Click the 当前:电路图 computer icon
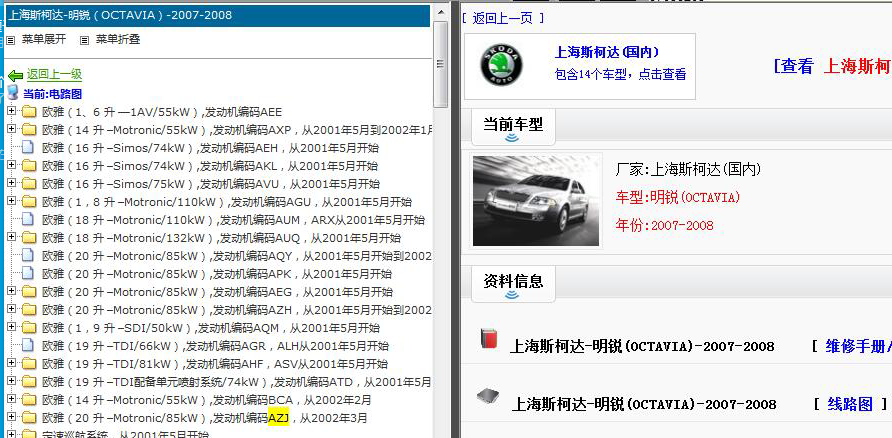 point(13,93)
